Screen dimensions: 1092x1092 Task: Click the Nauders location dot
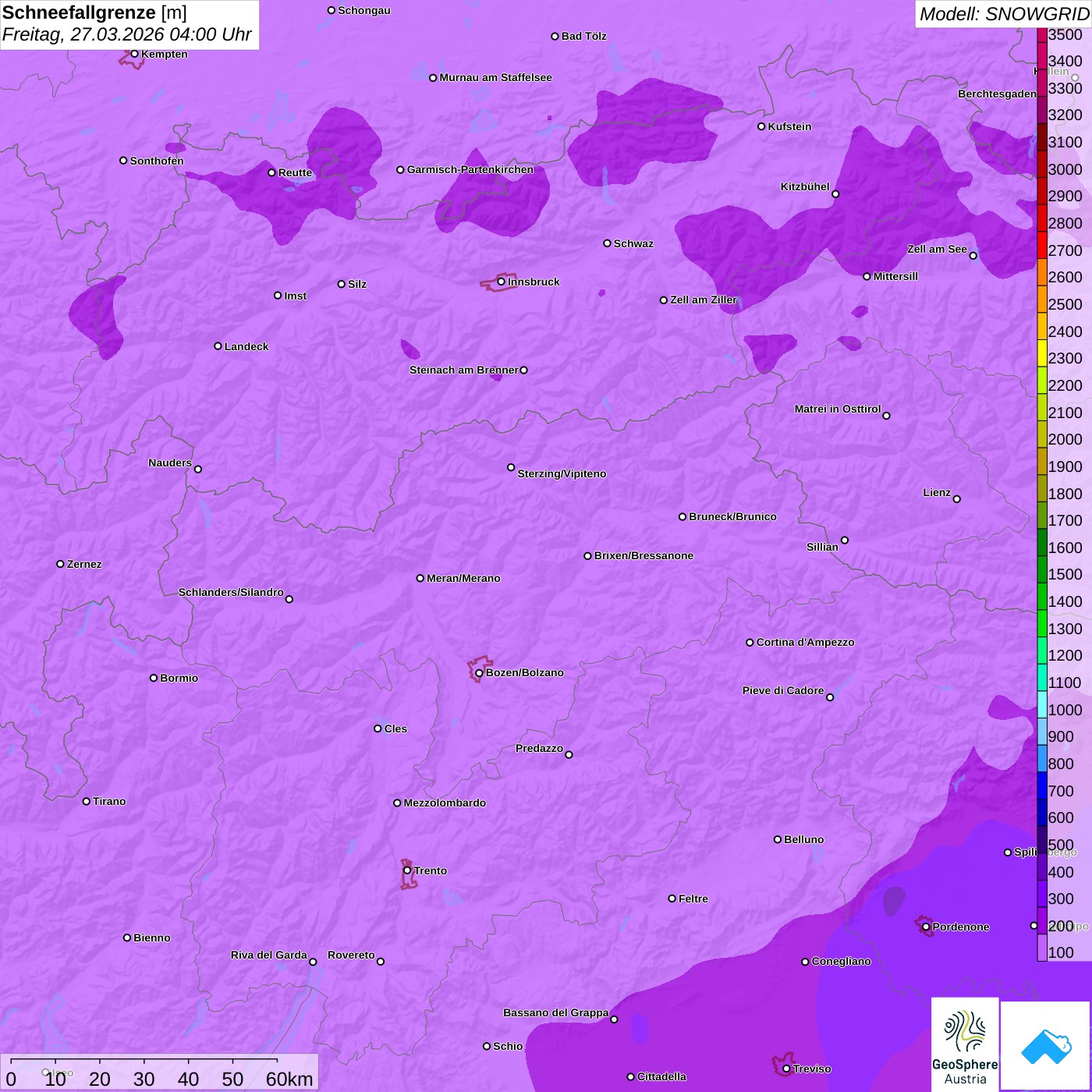[197, 470]
